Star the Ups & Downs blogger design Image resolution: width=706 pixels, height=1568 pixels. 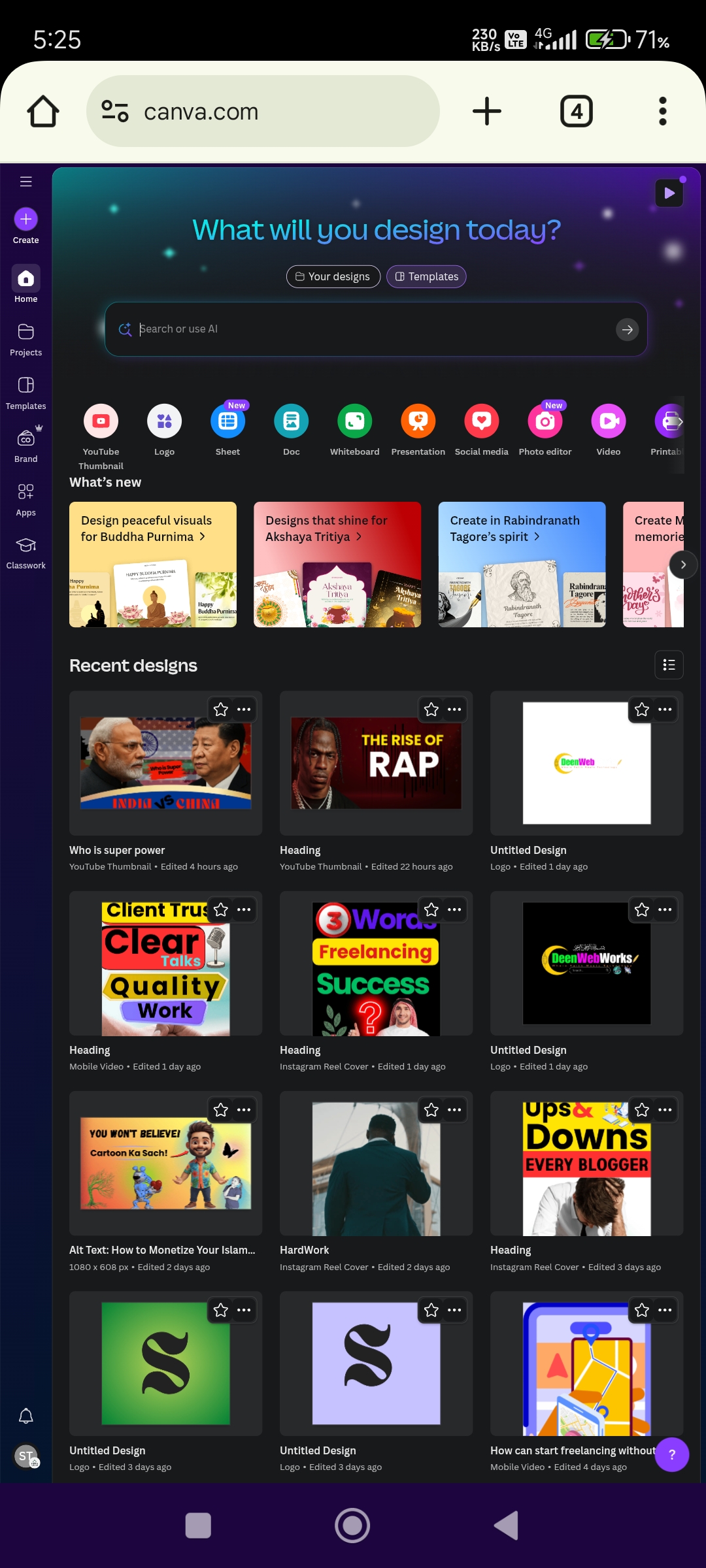(642, 1110)
